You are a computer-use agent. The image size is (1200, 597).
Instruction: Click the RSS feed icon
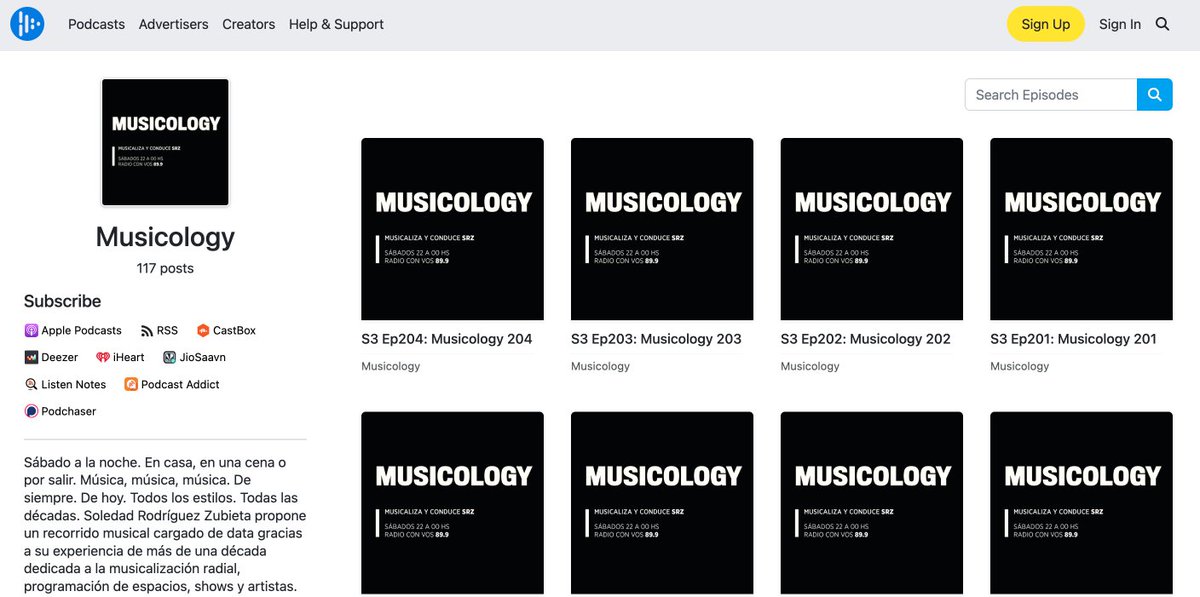pos(146,330)
